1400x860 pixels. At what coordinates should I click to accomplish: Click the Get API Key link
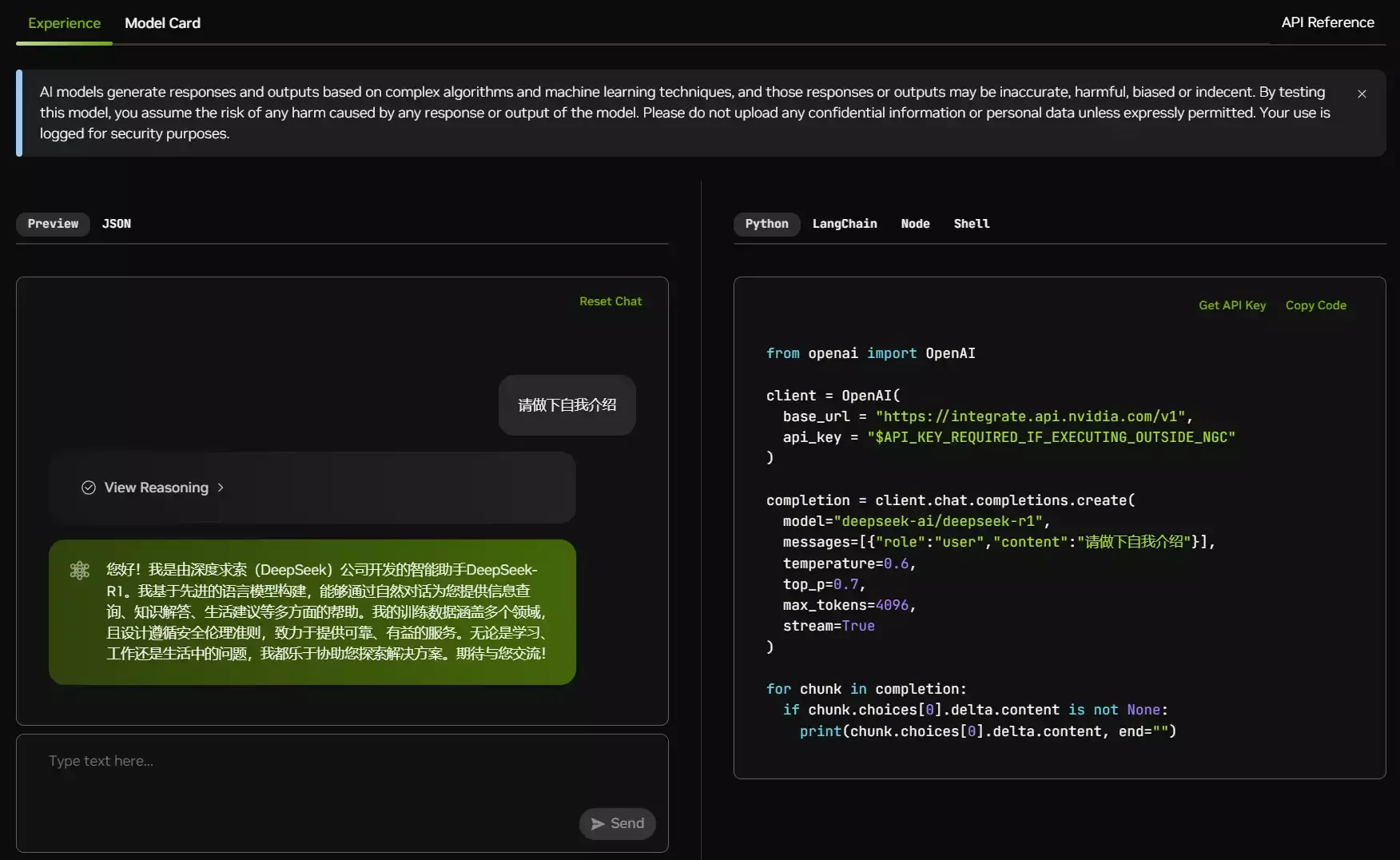click(x=1231, y=305)
